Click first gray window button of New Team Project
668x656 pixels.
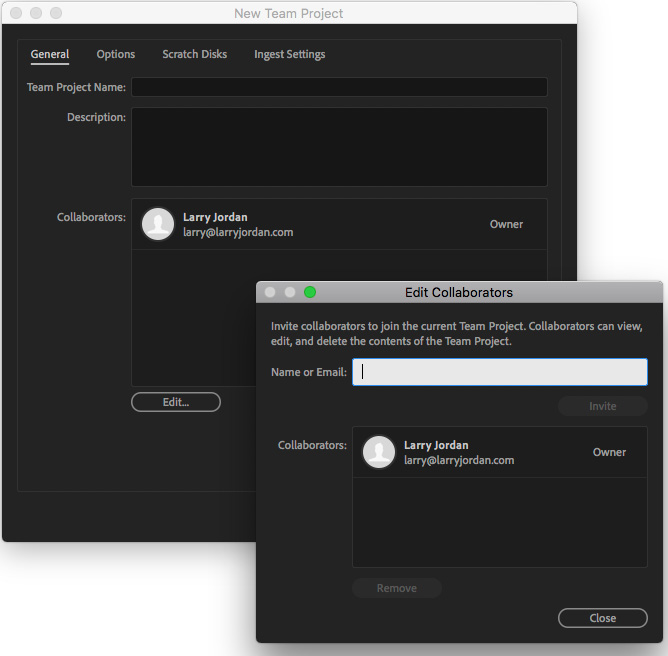(16, 13)
